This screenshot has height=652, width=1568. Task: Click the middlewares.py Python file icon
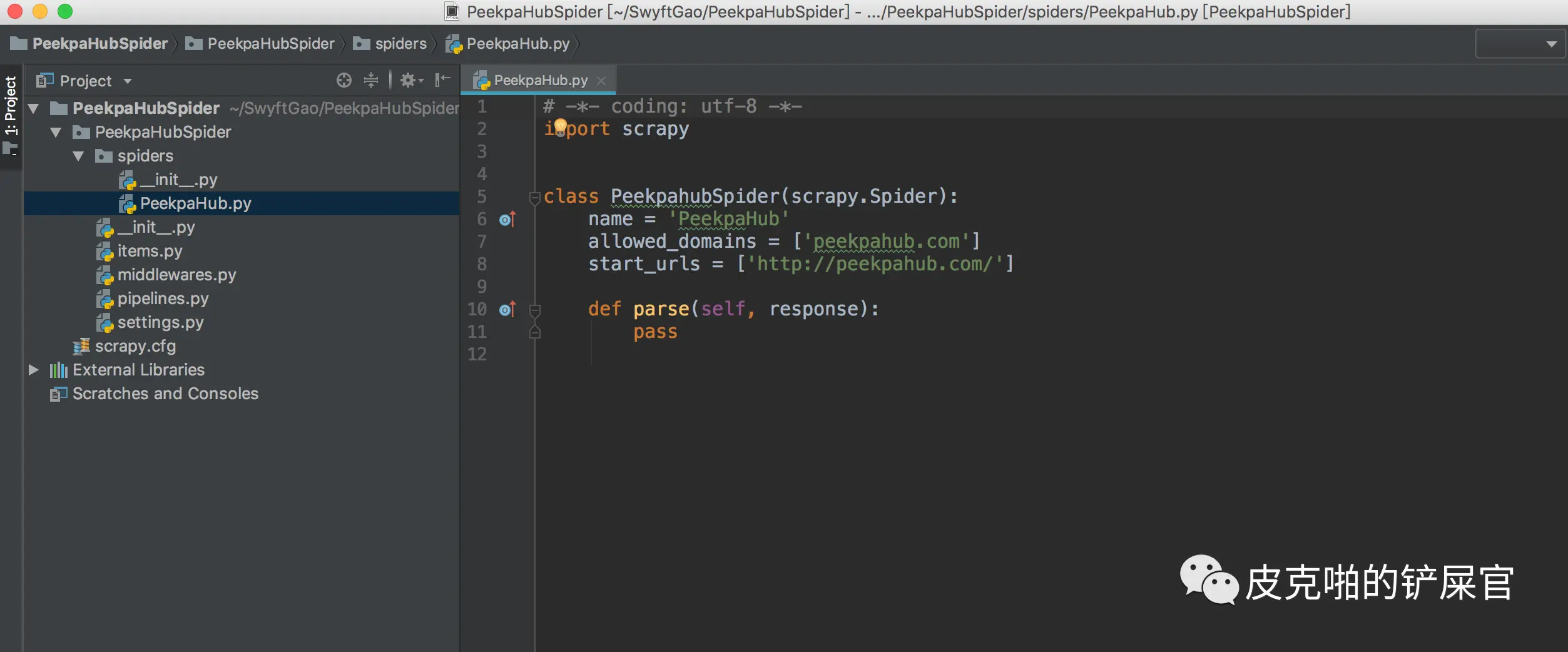105,275
